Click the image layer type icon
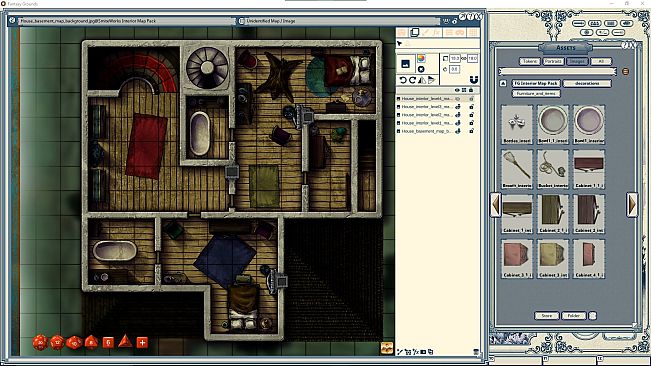This screenshot has width=651, height=366. (406, 63)
